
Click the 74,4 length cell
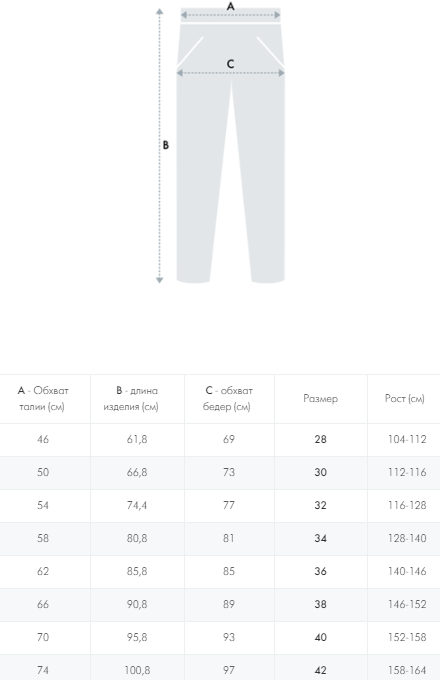click(x=137, y=505)
